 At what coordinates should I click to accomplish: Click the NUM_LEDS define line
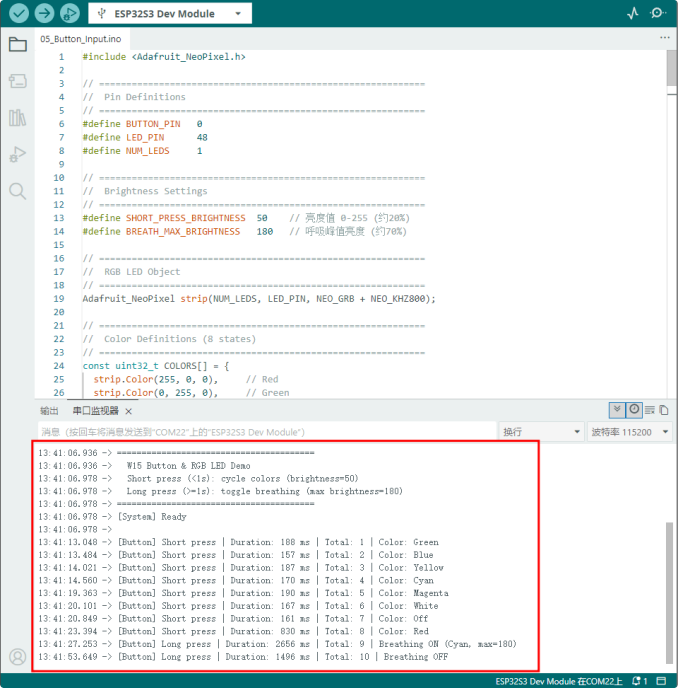click(x=142, y=151)
